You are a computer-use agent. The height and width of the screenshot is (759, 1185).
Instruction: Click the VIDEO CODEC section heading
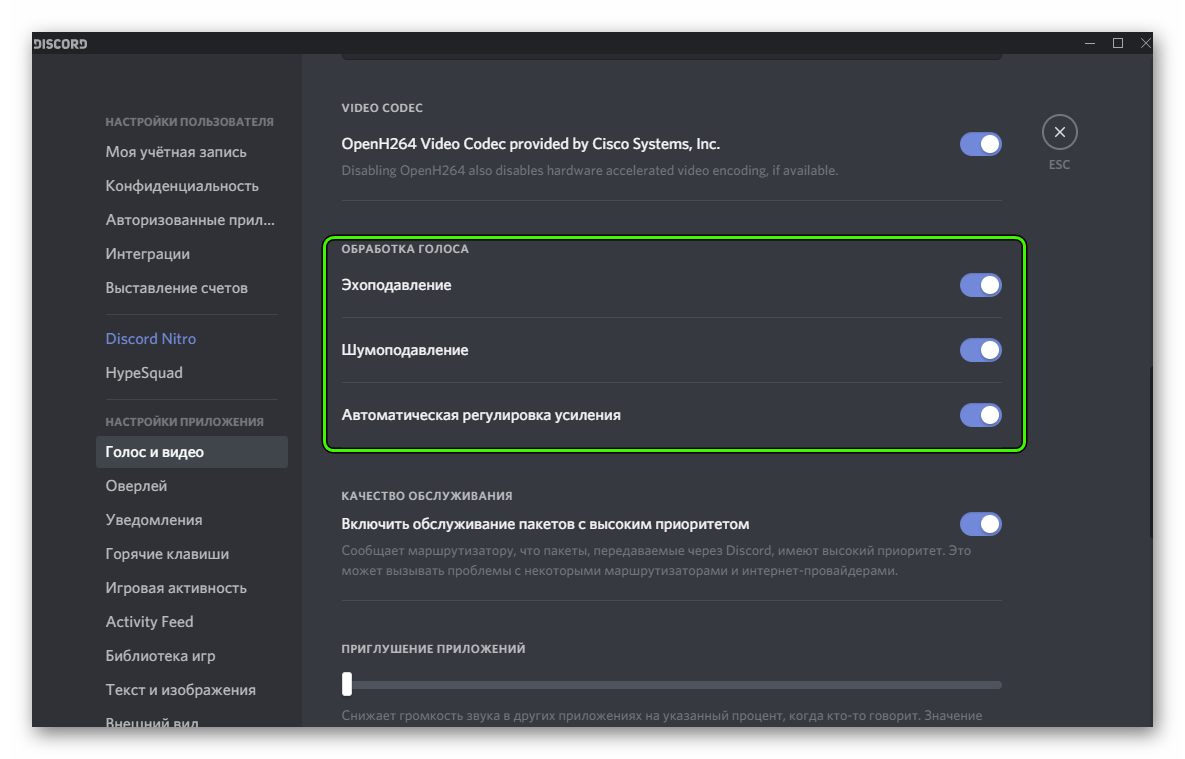tap(382, 108)
